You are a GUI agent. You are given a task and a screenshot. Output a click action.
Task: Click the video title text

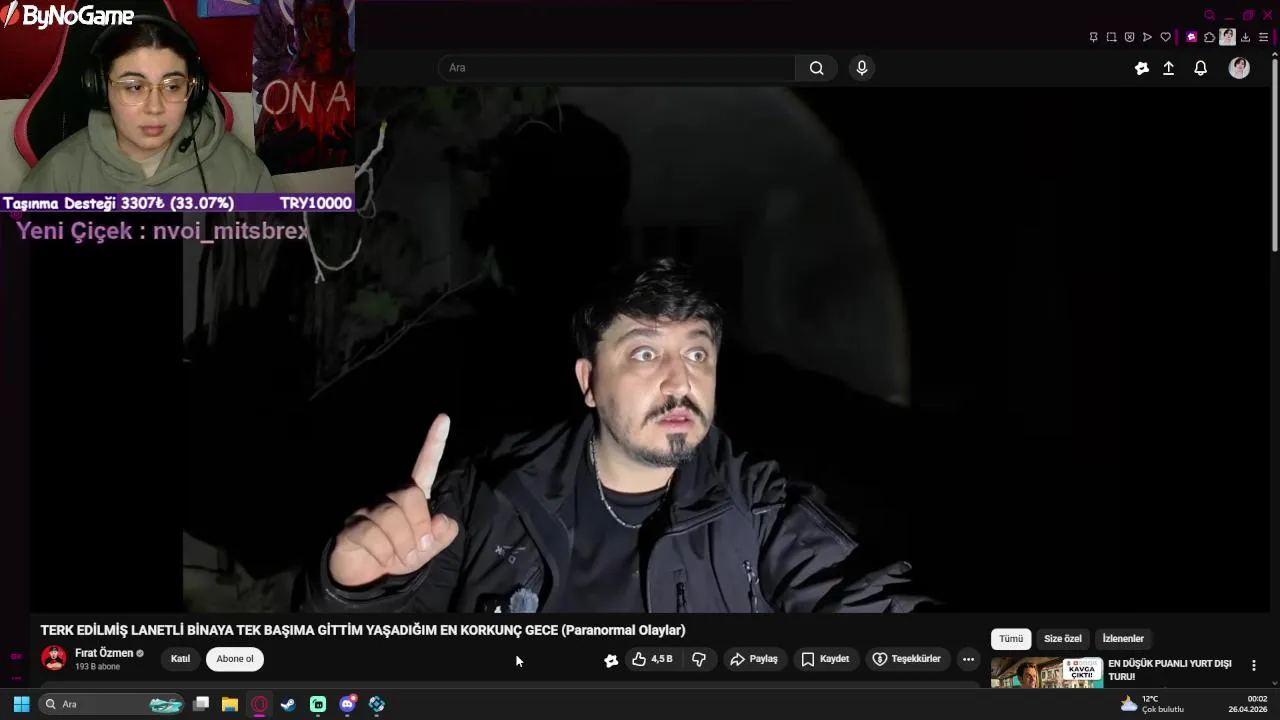coord(363,630)
